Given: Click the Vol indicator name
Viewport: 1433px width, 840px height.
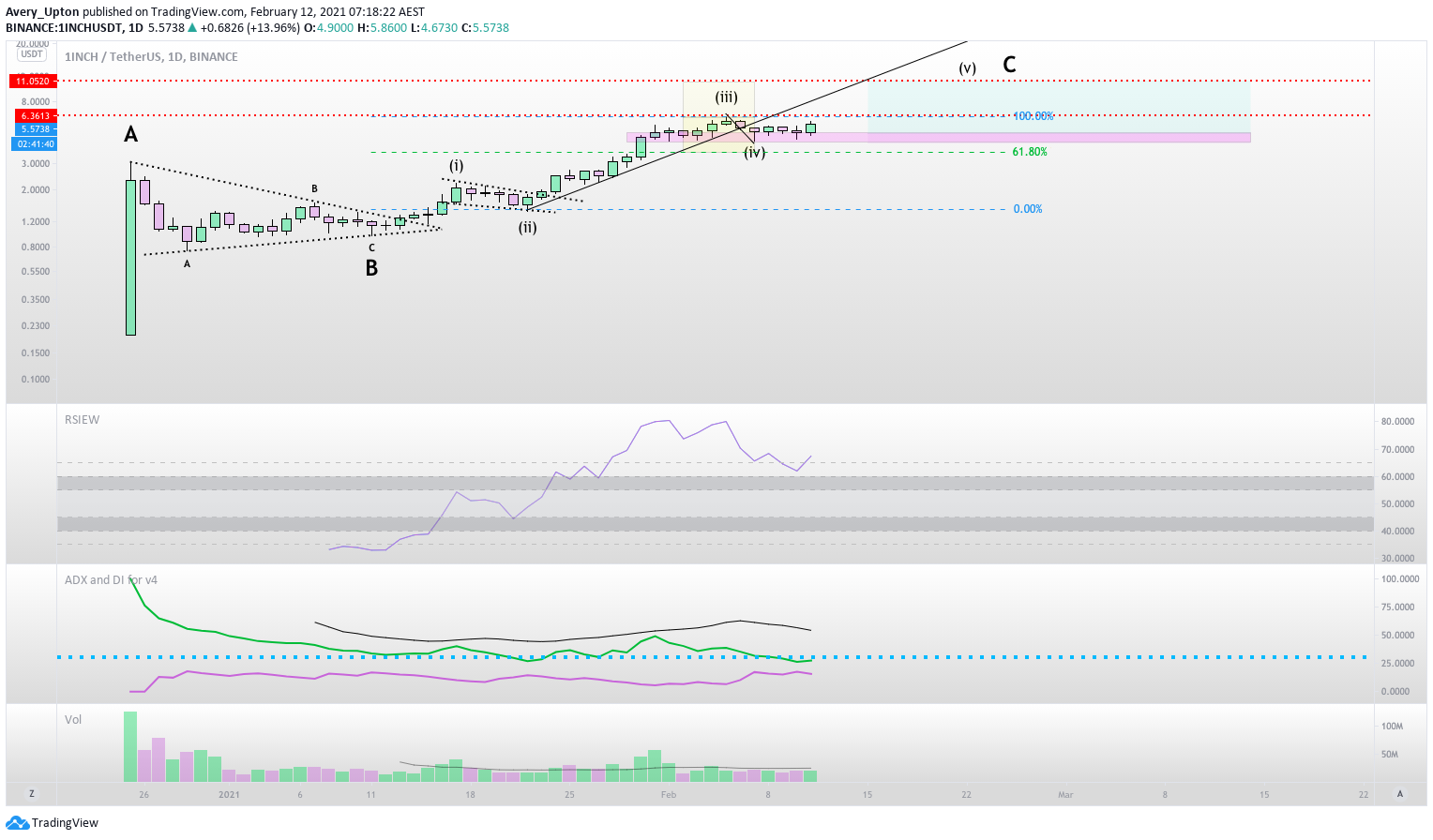Looking at the screenshot, I should point(73,720).
